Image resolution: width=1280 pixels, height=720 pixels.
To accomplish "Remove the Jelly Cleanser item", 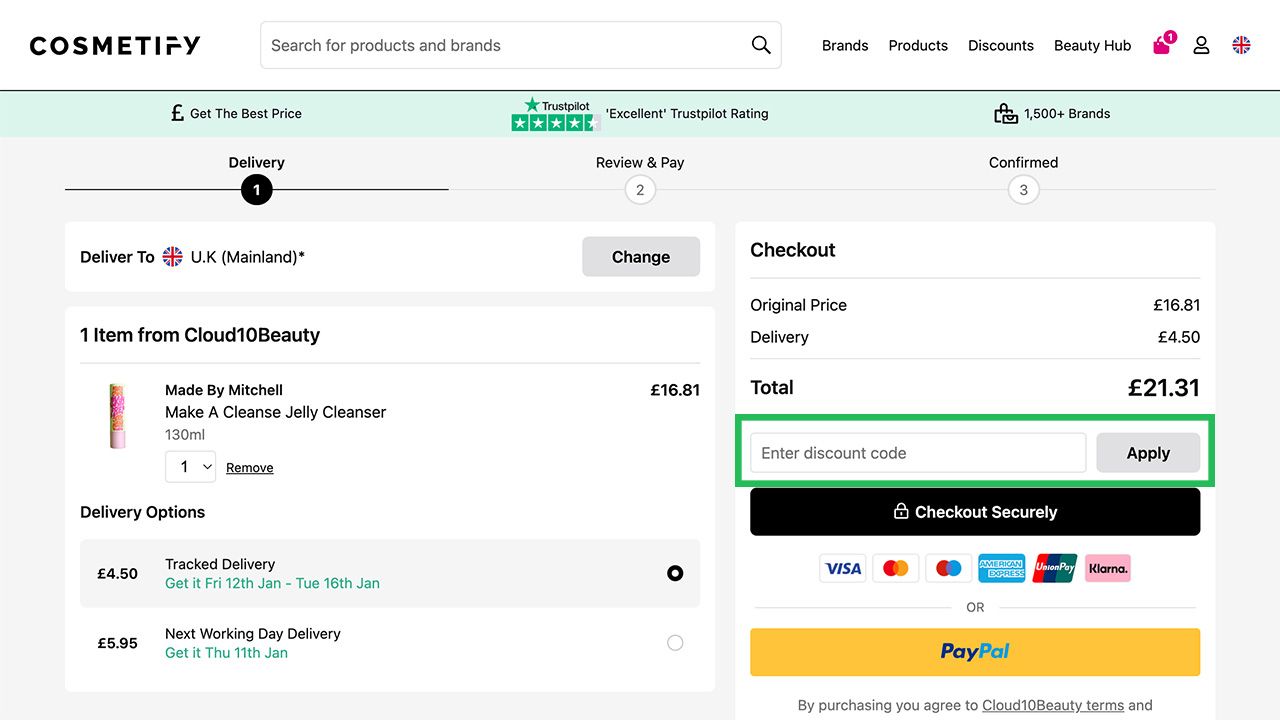I will (x=250, y=468).
